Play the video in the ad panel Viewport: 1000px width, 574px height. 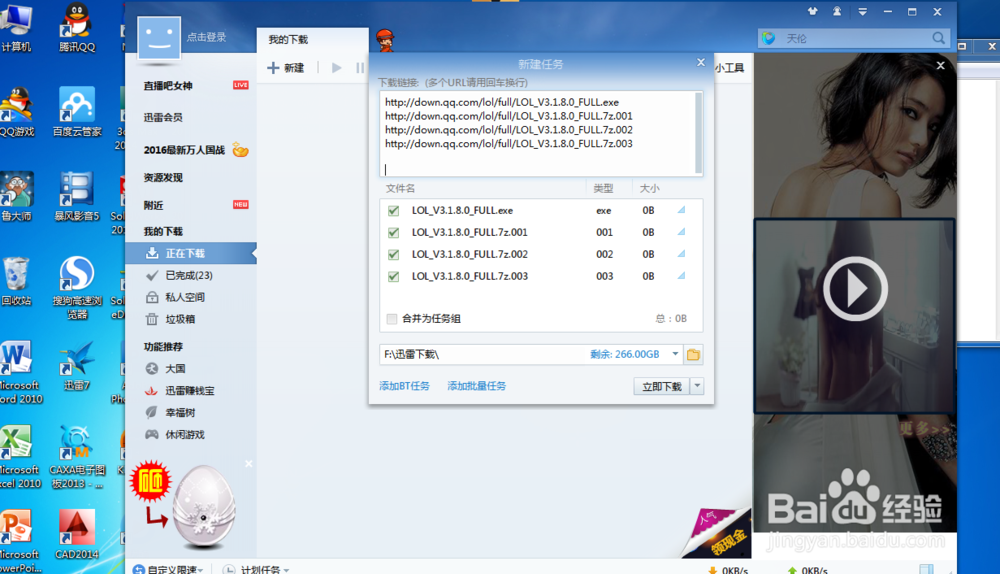[855, 289]
